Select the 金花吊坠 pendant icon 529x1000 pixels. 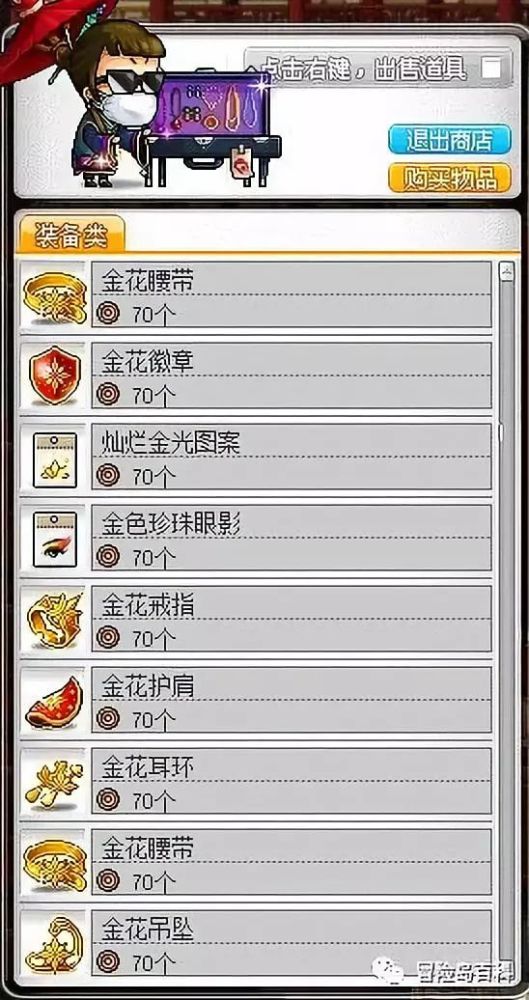tap(54, 944)
